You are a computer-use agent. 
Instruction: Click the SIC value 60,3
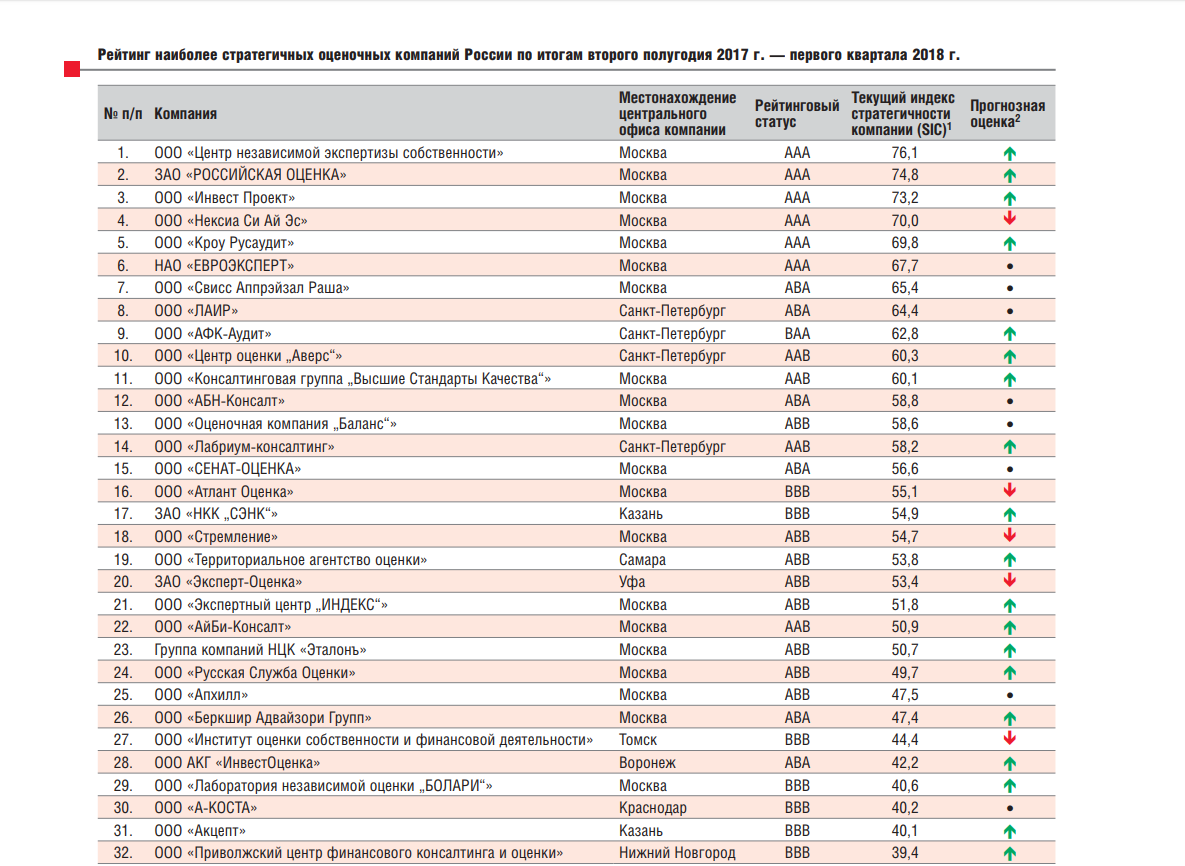click(904, 356)
